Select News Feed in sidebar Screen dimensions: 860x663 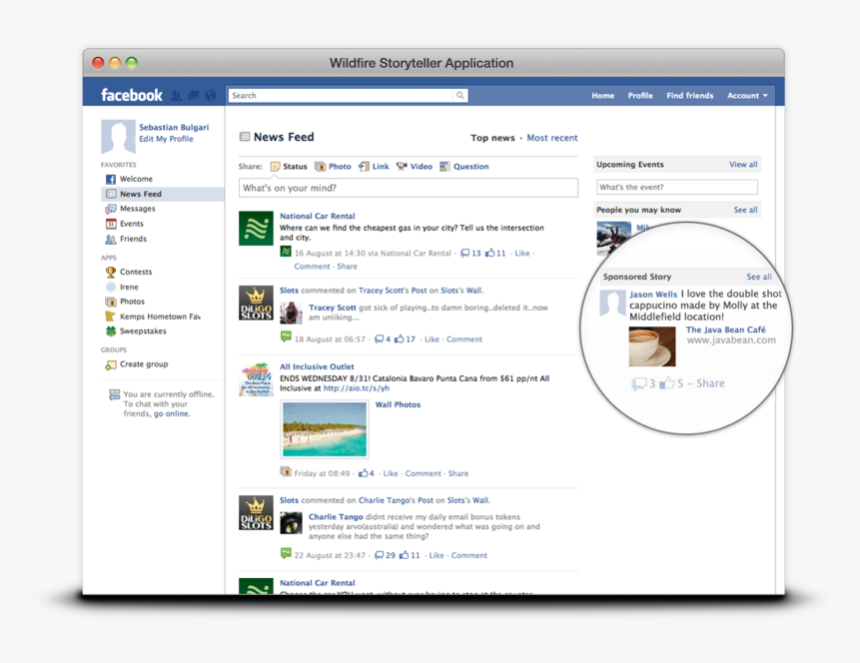(x=163, y=194)
